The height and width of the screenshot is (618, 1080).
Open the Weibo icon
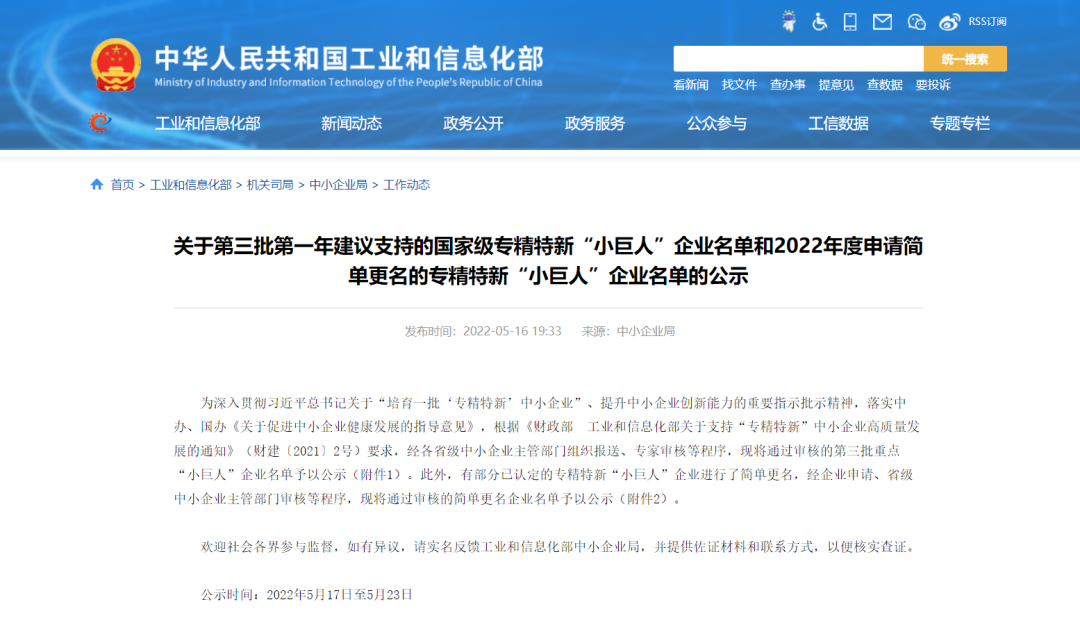click(x=949, y=21)
